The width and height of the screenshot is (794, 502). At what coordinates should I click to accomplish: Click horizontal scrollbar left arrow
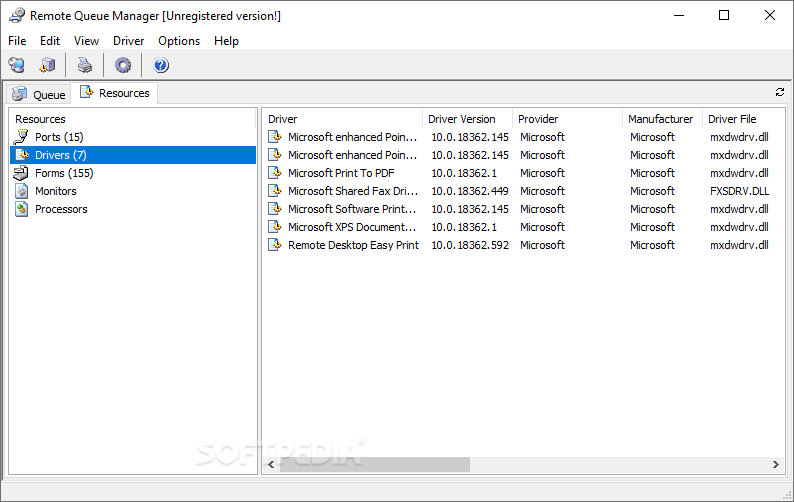click(x=271, y=464)
